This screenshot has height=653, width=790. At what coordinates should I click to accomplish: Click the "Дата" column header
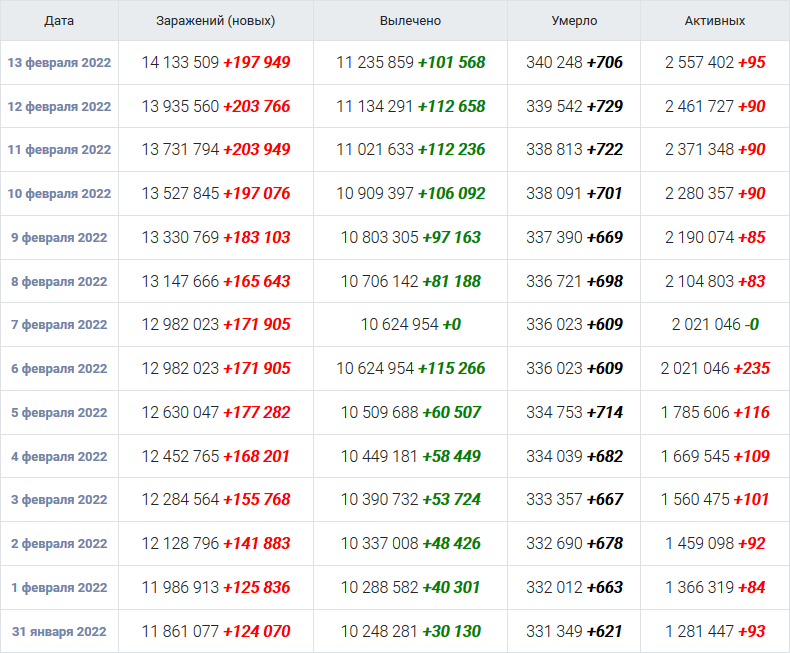tap(59, 20)
